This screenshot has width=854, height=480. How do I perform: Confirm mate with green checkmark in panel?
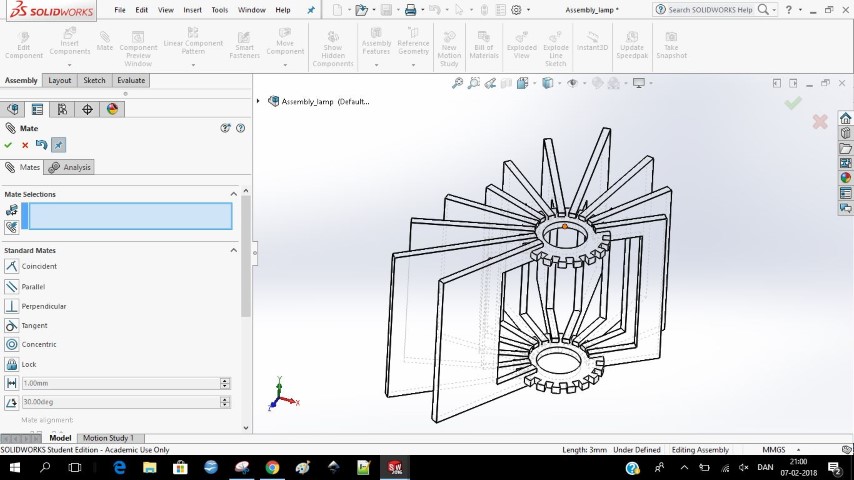(8, 145)
